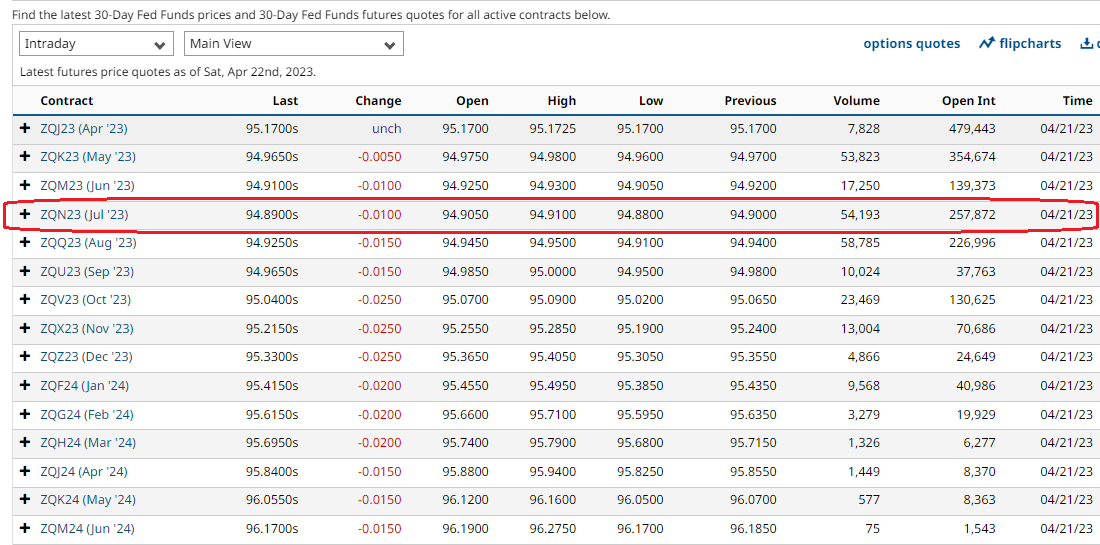Open the options quotes link
The image size is (1100, 545).
911,44
